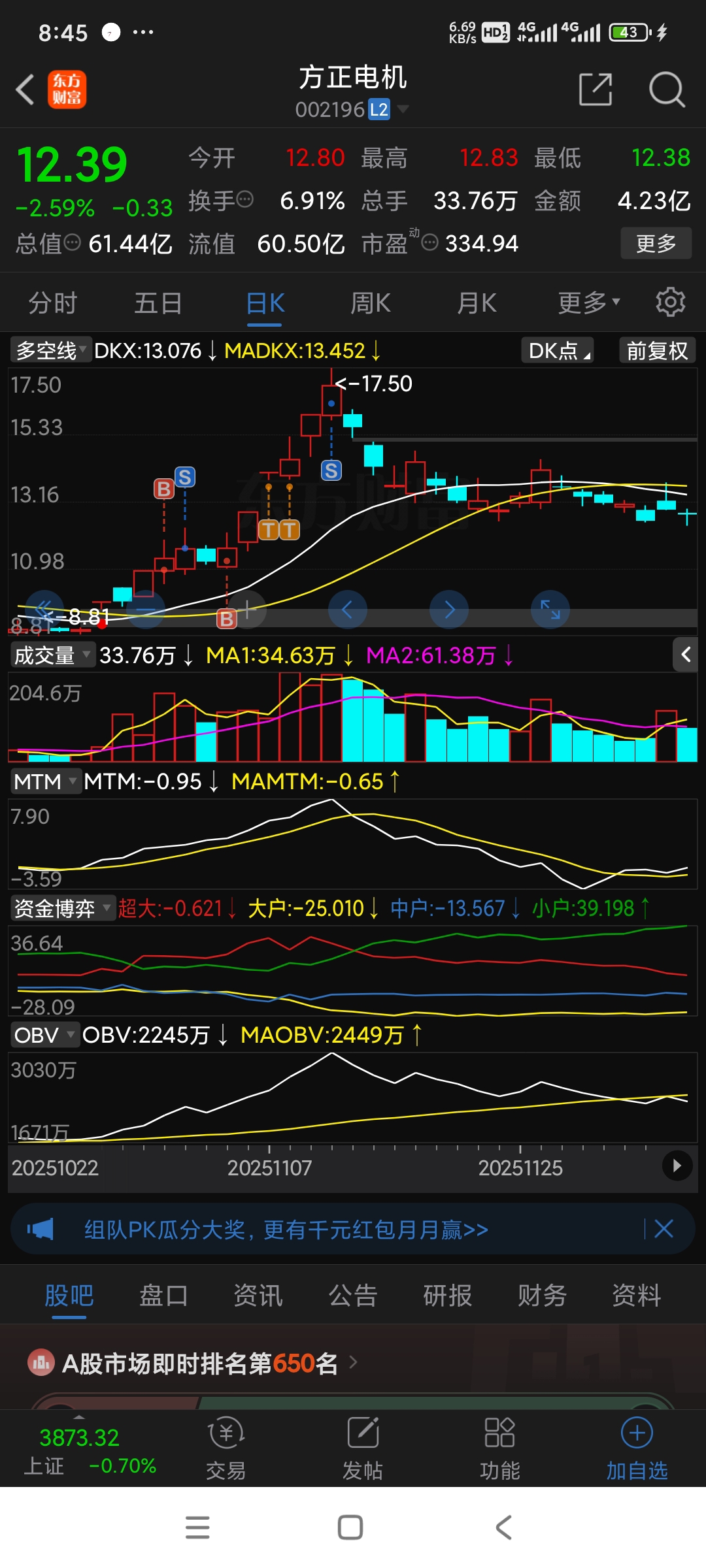Tap current price 12.39
706x1568 pixels.
[x=72, y=164]
